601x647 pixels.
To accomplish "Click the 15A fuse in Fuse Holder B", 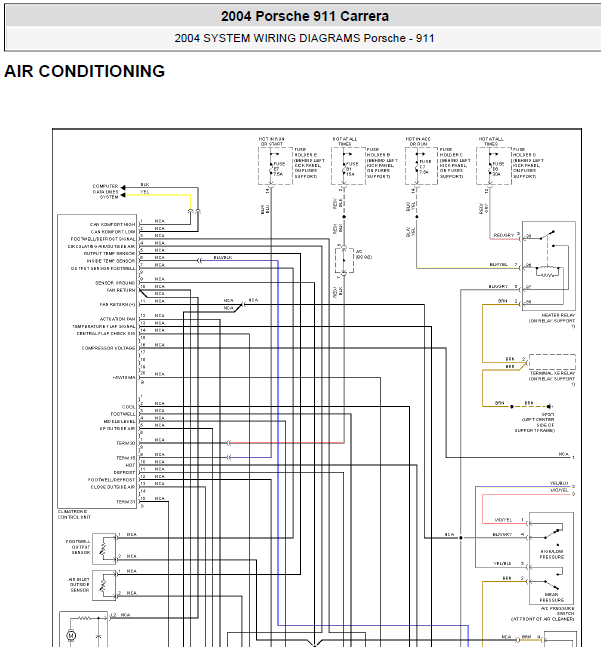I will (x=348, y=168).
